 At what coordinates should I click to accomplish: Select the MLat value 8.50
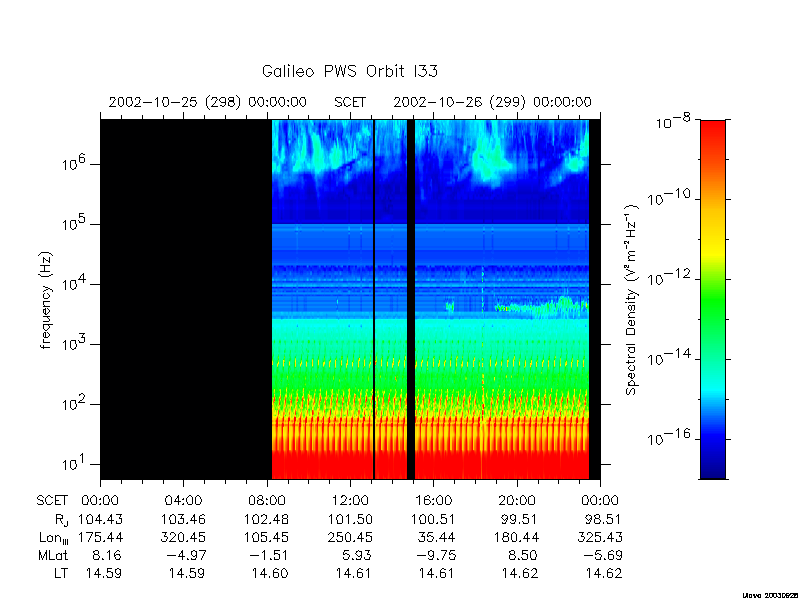(524, 555)
